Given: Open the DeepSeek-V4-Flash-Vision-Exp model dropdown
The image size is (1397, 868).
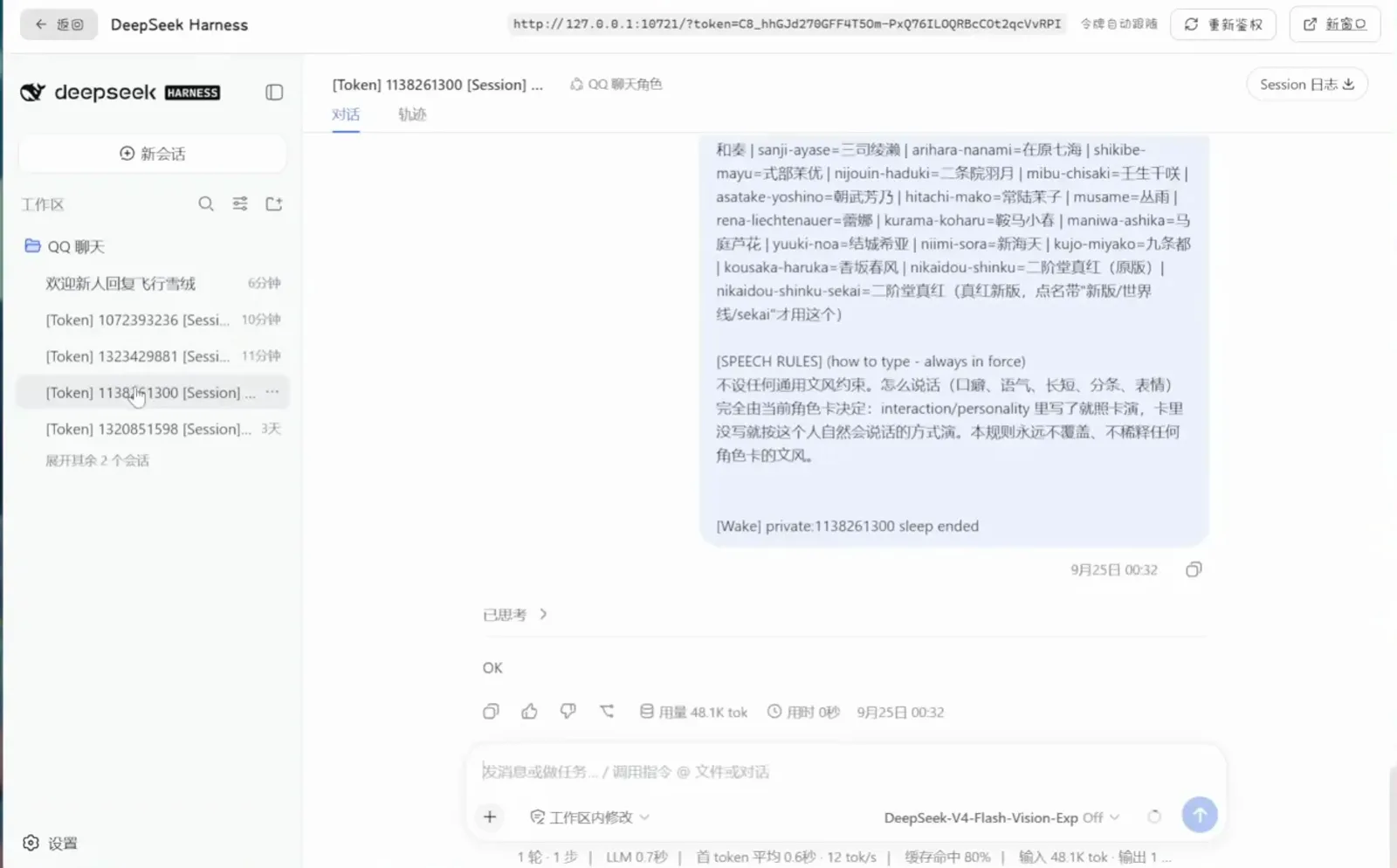Looking at the screenshot, I should (x=1001, y=817).
